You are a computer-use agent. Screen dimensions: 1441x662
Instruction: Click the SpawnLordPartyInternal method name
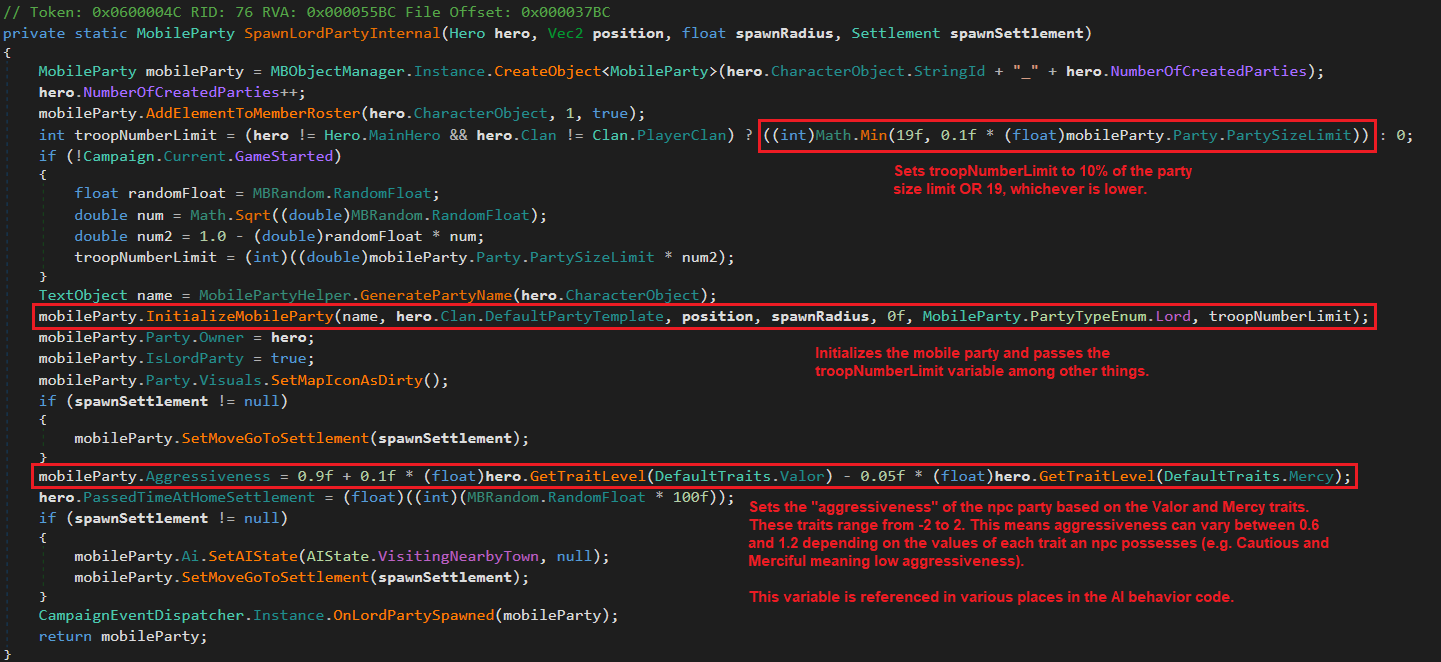[340, 33]
